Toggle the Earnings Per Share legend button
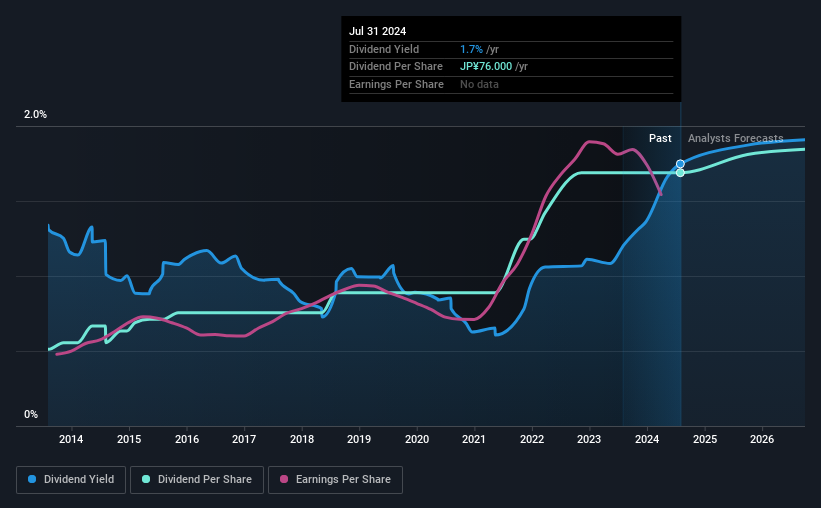Screen dimensions: 821x508 335,480
